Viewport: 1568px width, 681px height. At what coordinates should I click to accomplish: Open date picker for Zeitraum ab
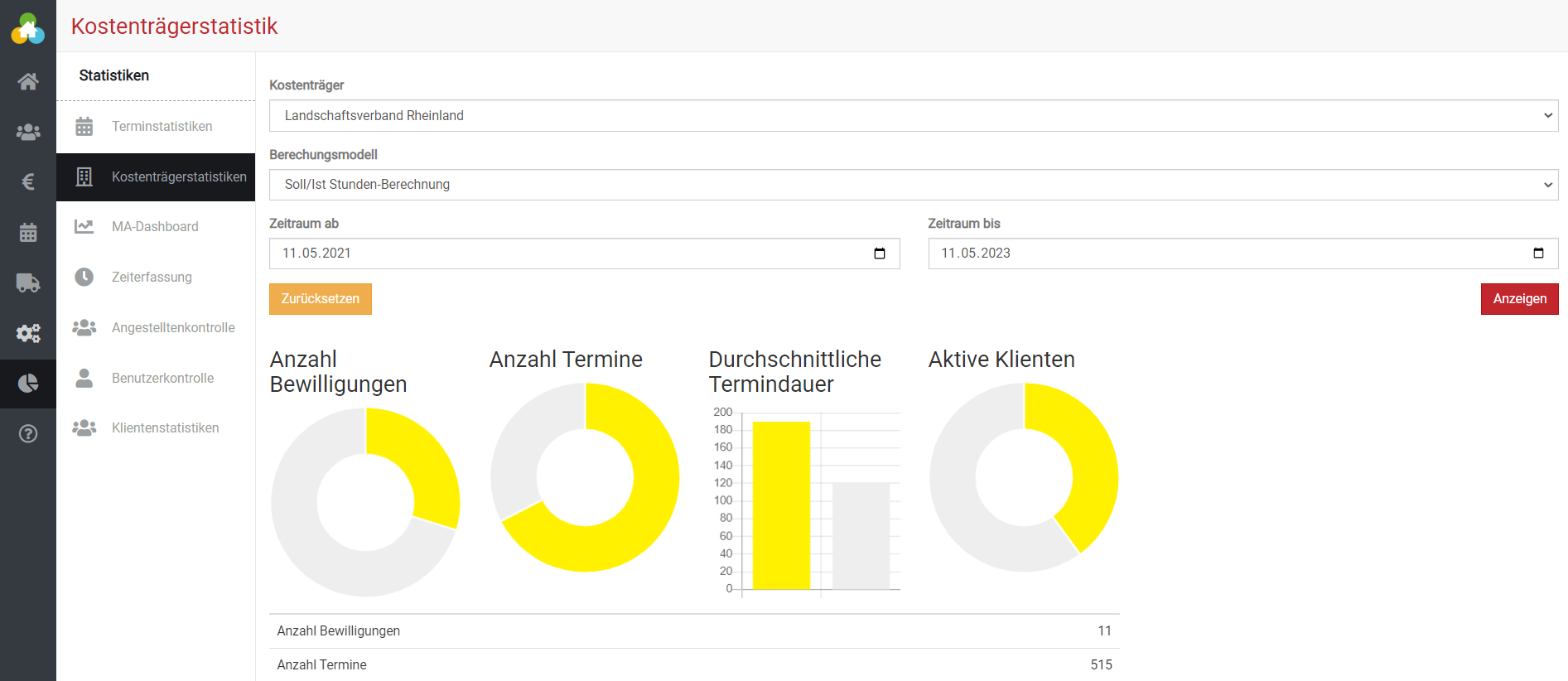tap(880, 254)
